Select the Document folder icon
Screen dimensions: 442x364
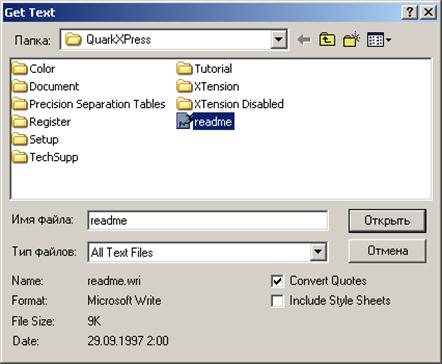click(20, 87)
